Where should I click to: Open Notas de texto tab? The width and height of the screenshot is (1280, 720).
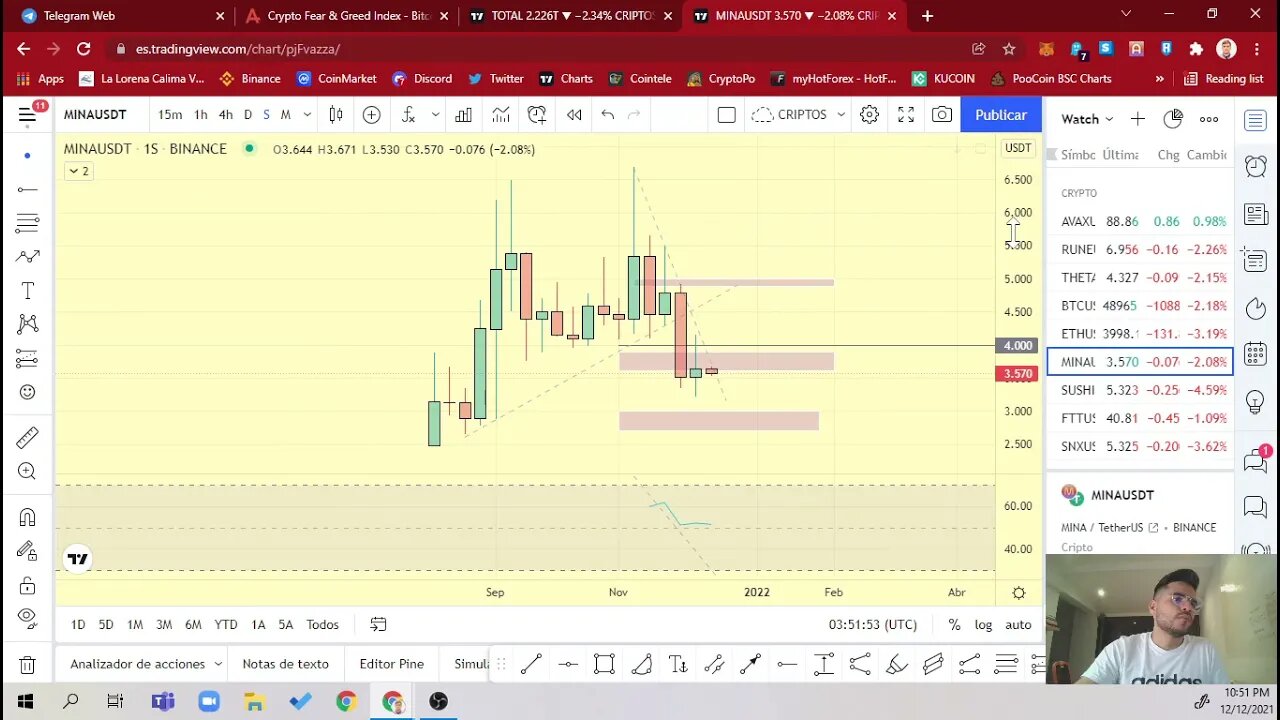285,664
